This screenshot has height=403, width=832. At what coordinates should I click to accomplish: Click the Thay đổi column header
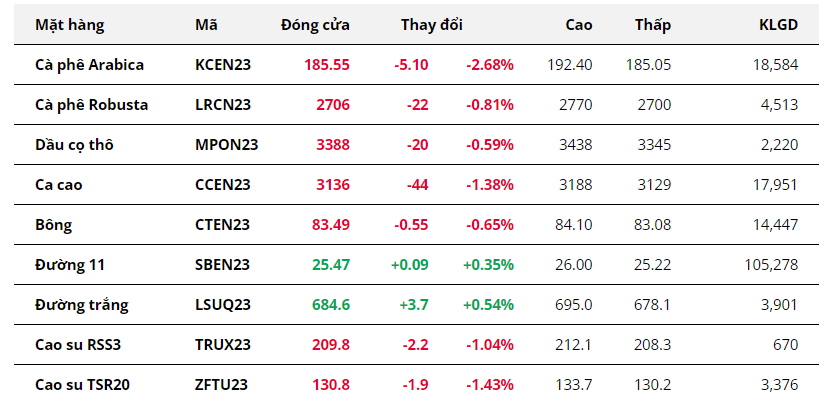(431, 24)
